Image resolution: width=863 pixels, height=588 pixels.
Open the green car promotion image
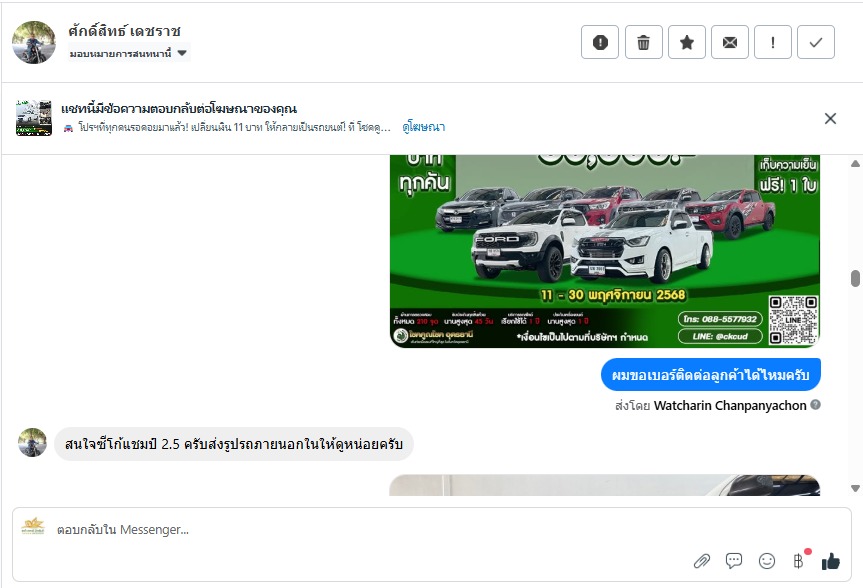click(x=605, y=252)
